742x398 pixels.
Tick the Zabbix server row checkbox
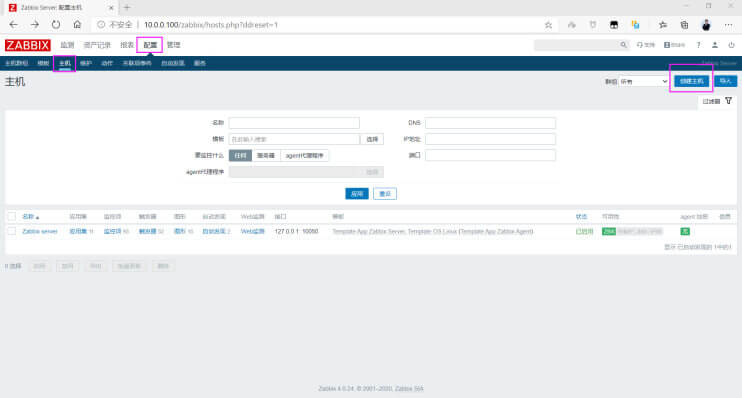pyautogui.click(x=12, y=231)
